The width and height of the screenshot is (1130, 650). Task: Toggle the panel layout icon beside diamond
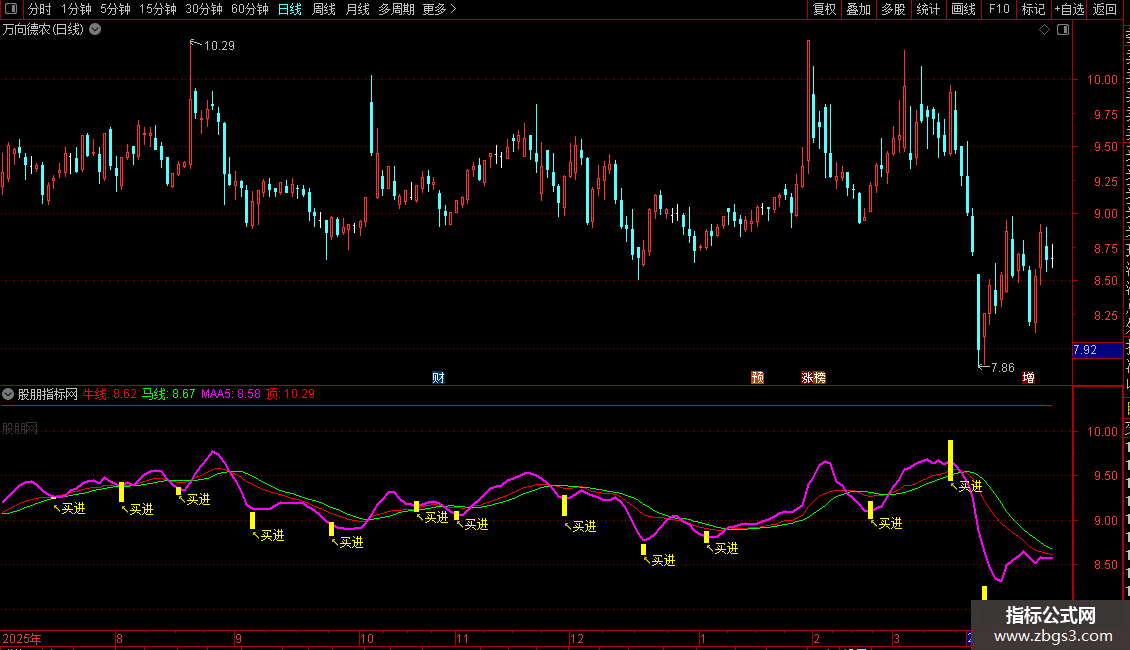coord(1063,30)
